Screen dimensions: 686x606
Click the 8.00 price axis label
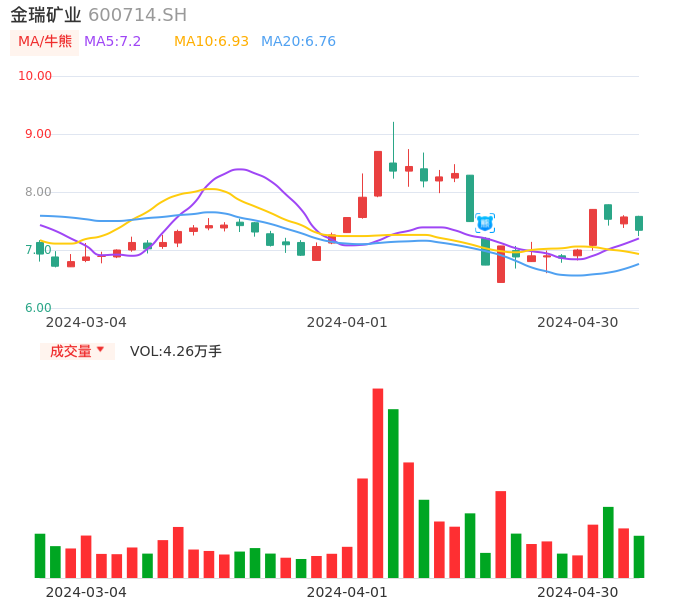click(38, 192)
